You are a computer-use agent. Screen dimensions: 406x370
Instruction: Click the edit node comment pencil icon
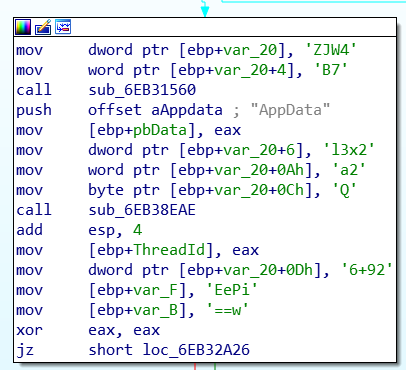(x=43, y=27)
